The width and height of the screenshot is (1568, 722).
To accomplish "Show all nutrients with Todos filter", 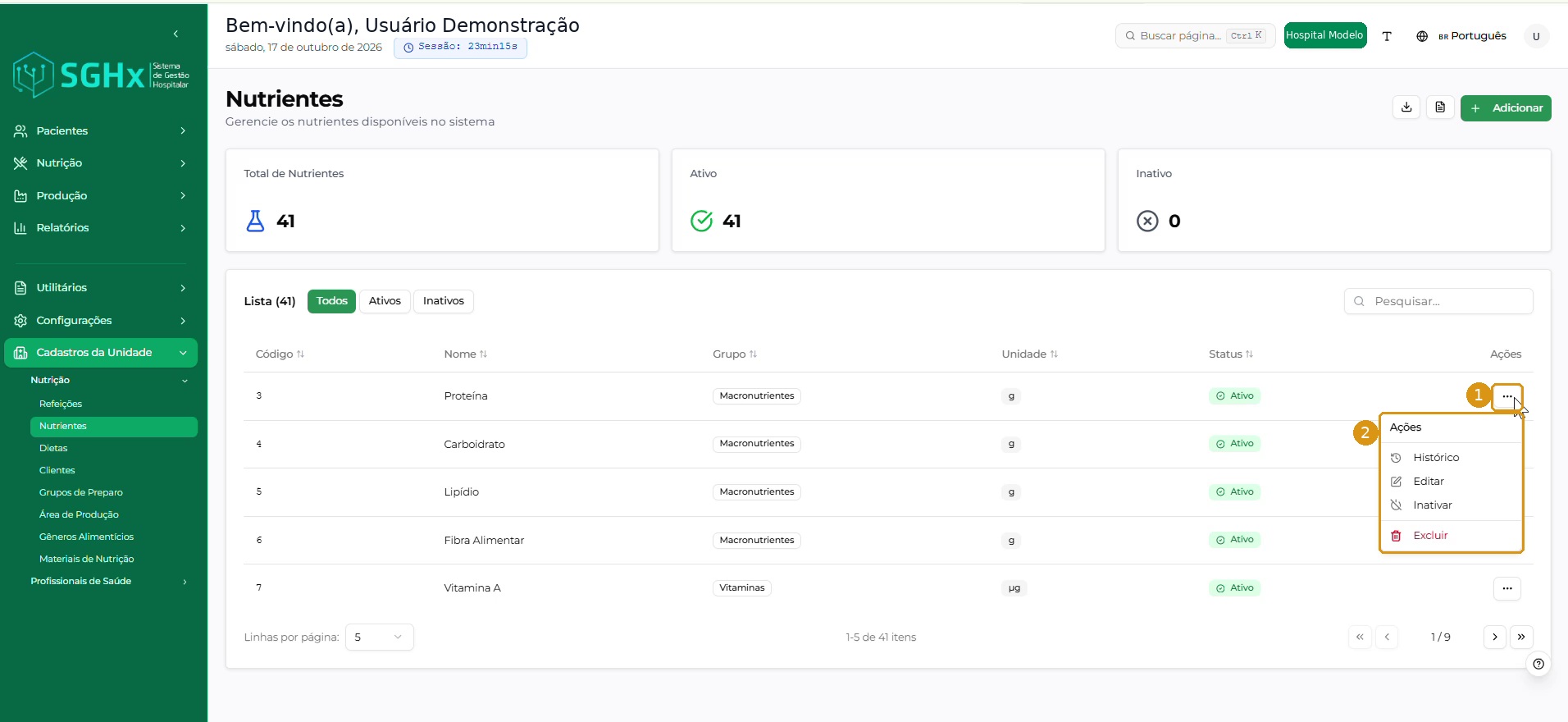I will pyautogui.click(x=332, y=301).
